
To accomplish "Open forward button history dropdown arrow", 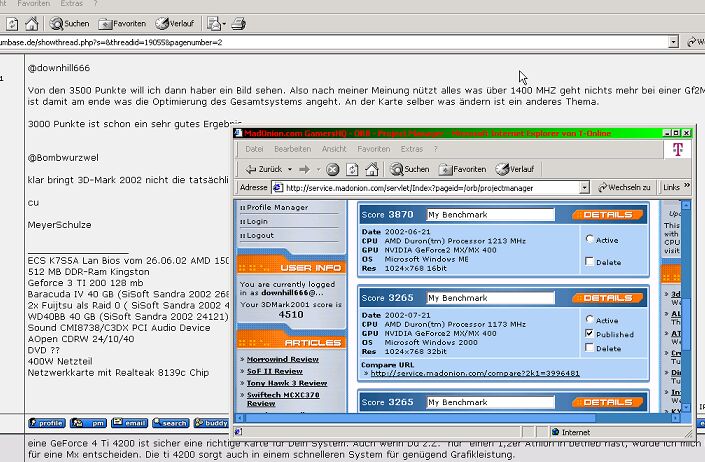I will click(318, 169).
